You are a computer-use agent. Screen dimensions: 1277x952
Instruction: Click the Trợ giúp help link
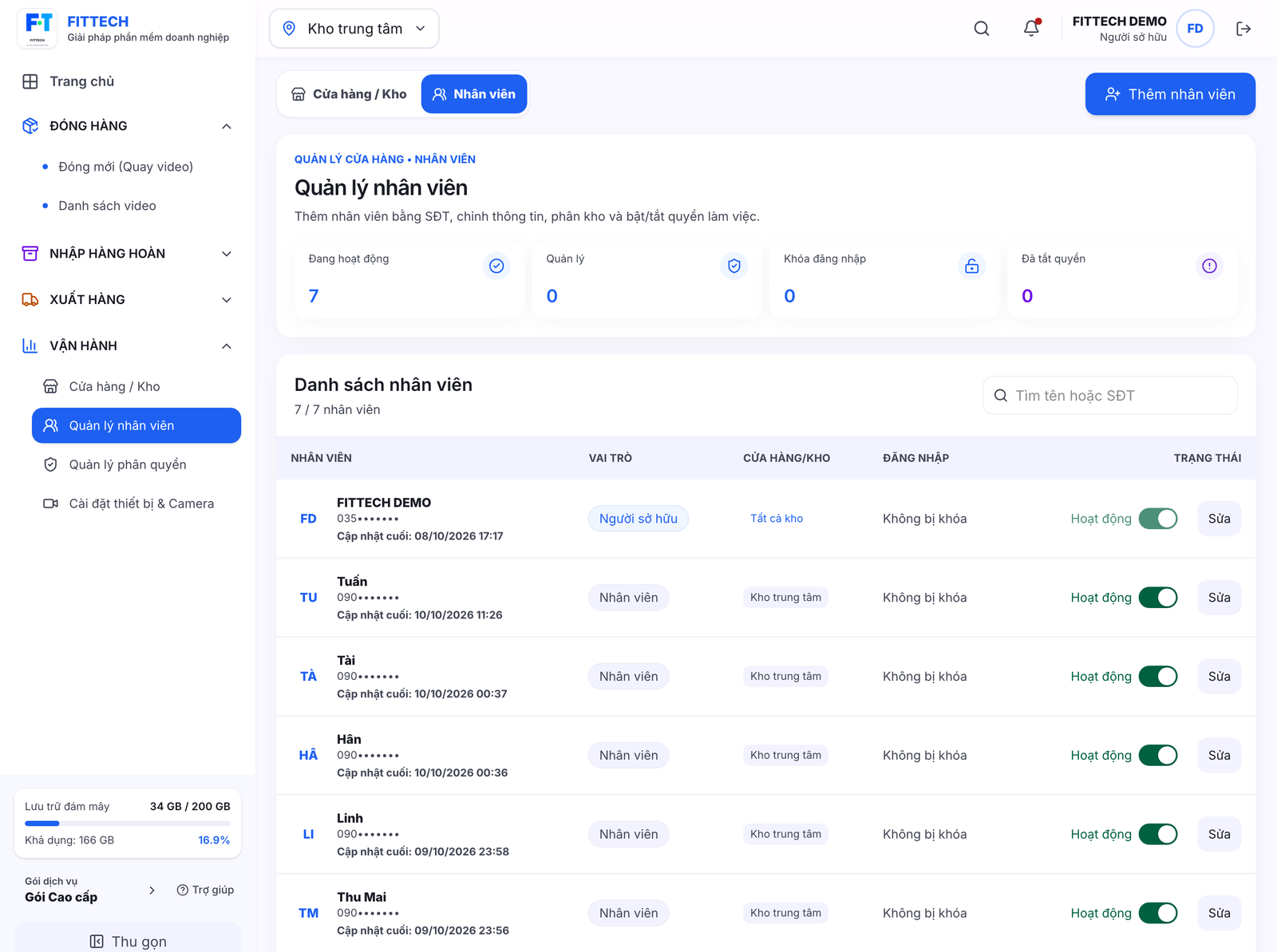pos(205,890)
